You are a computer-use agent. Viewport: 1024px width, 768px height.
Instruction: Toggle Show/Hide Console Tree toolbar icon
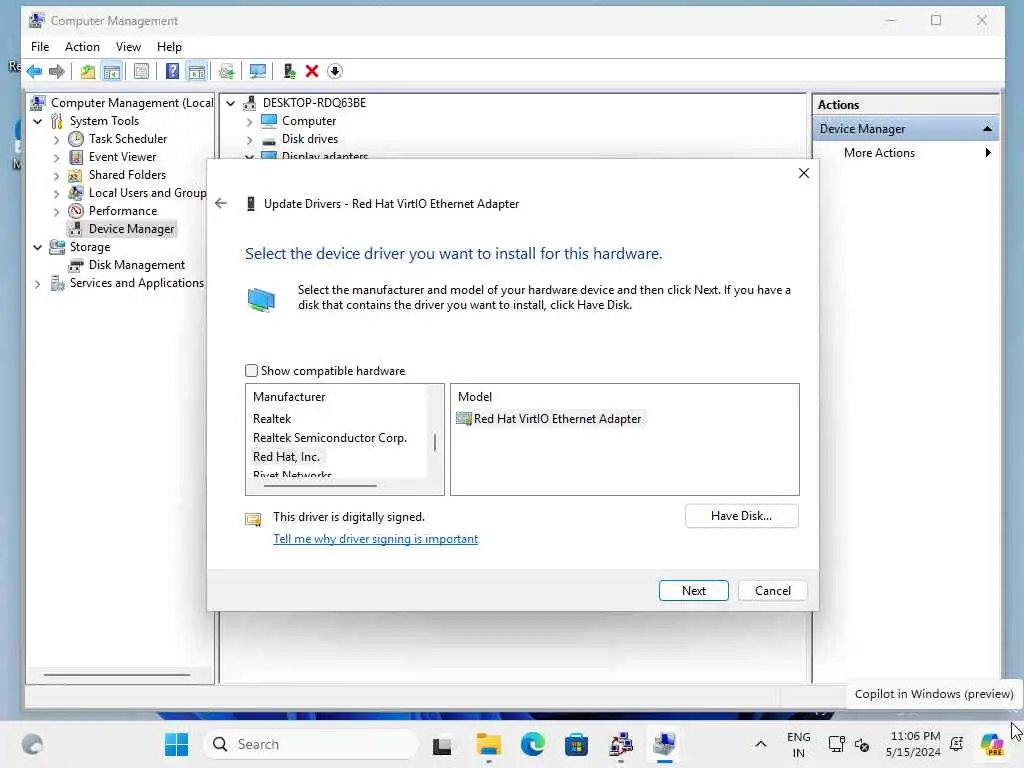click(x=112, y=71)
